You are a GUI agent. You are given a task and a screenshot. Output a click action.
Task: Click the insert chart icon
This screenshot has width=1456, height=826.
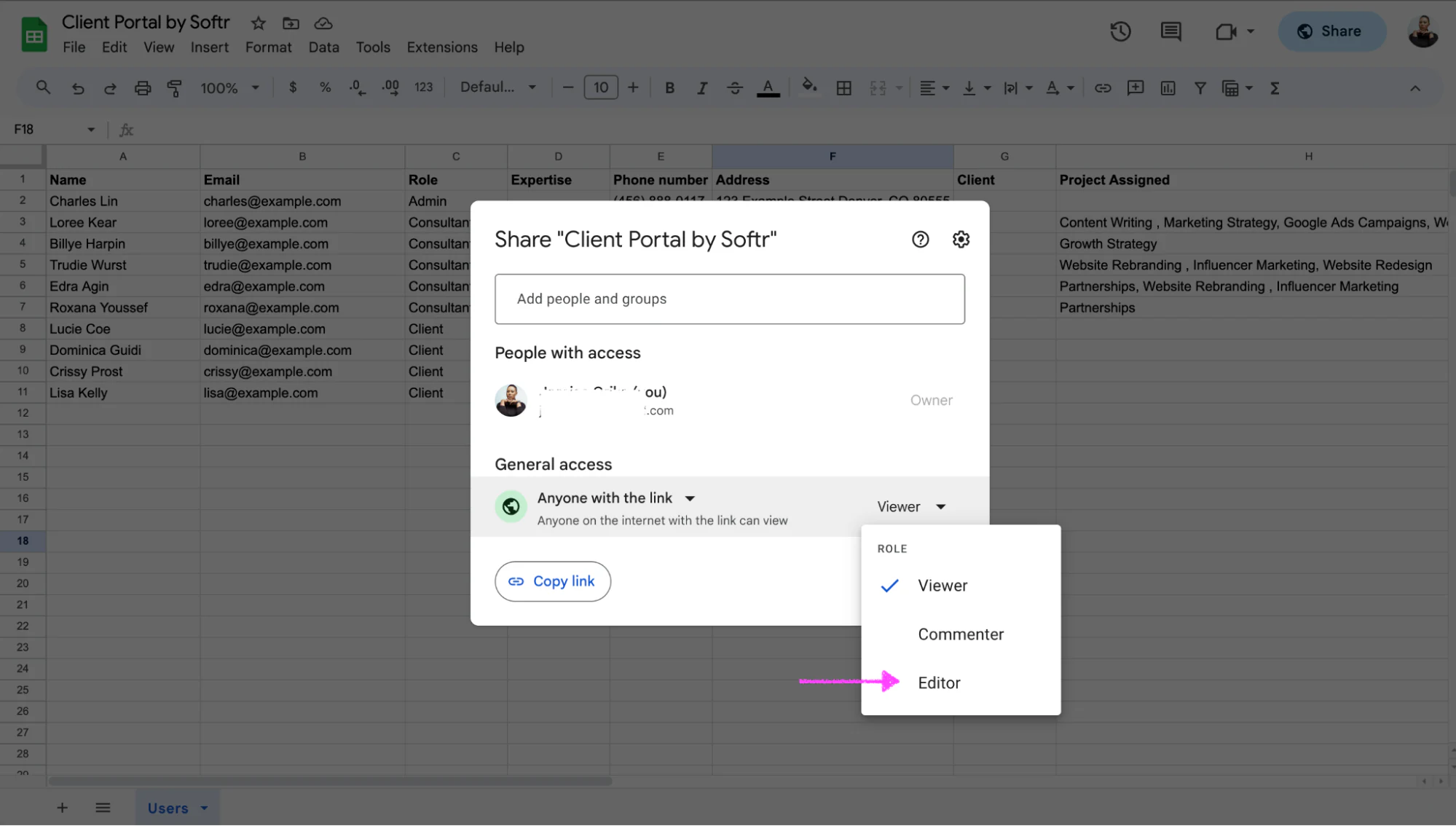coord(1168,88)
